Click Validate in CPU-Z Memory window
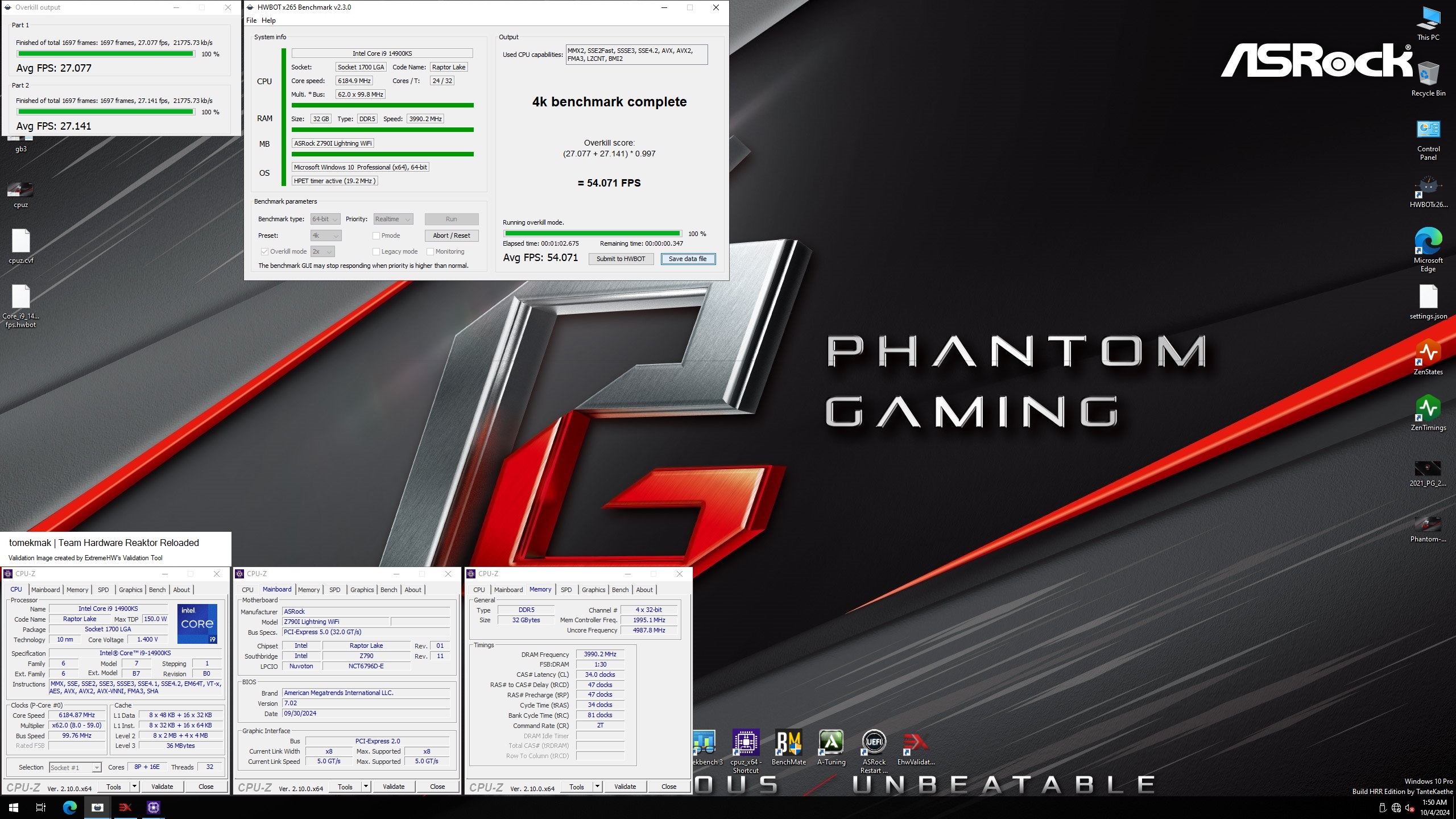Image resolution: width=1456 pixels, height=819 pixels. tap(625, 787)
